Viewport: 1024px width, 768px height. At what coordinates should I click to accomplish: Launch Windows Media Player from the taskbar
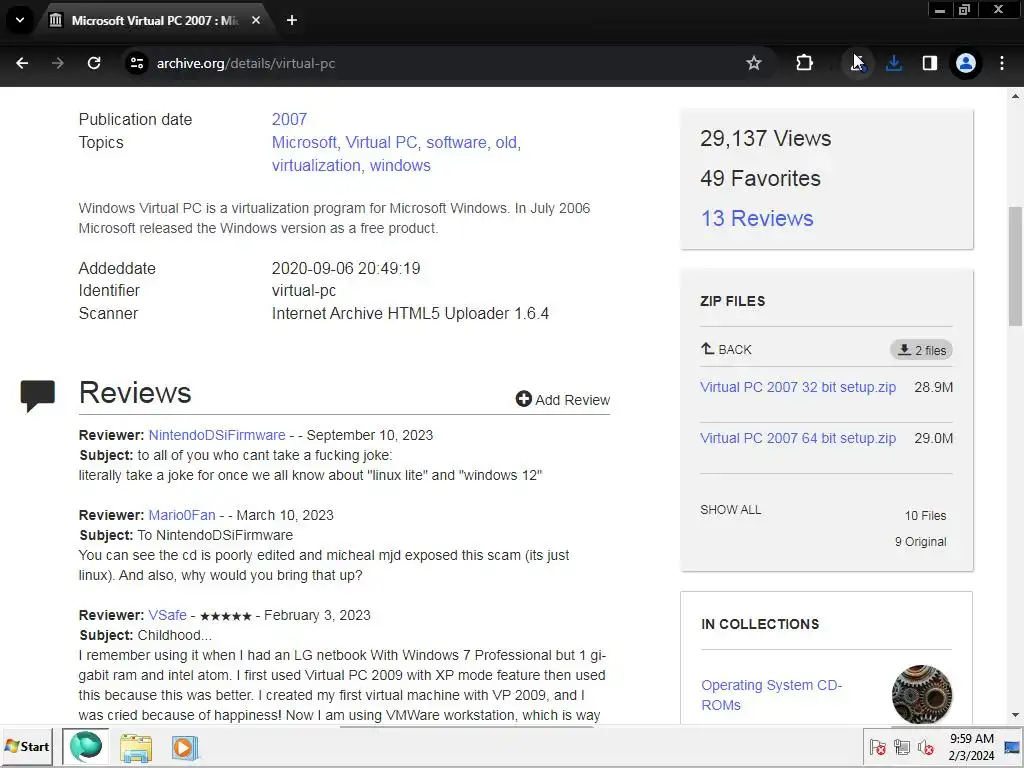185,748
